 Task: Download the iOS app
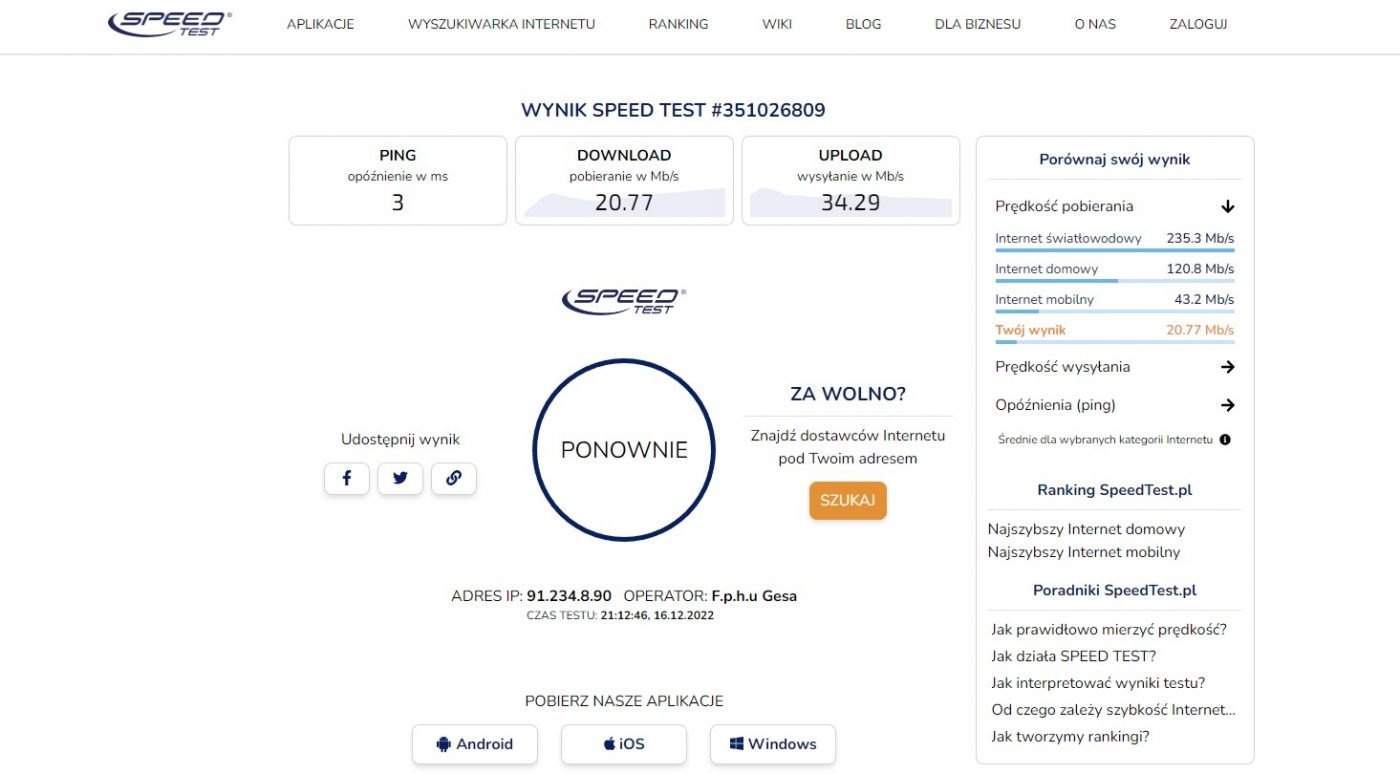coord(624,744)
